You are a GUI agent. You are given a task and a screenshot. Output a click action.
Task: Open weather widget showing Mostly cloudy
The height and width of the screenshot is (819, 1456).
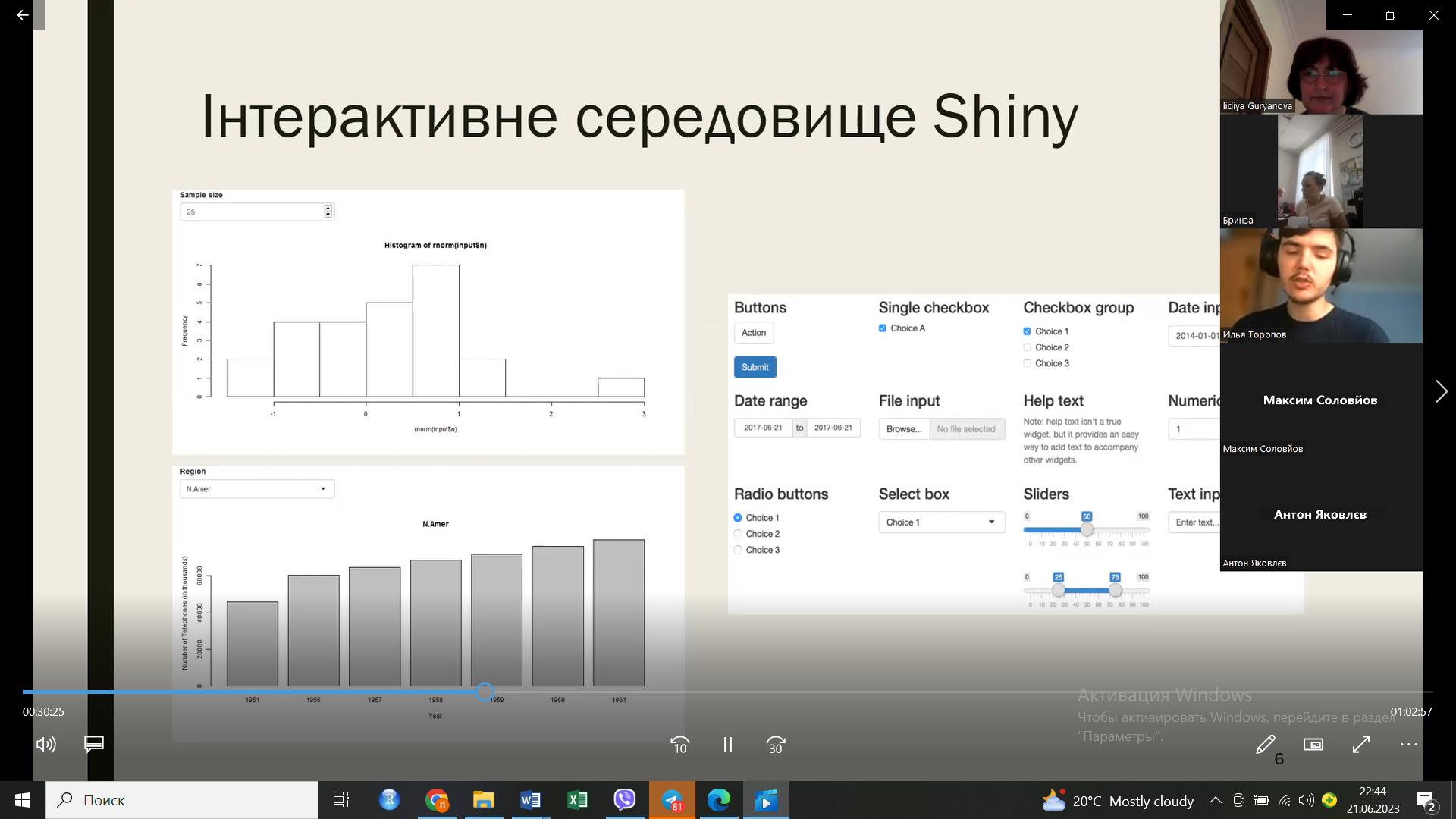pyautogui.click(x=1119, y=801)
